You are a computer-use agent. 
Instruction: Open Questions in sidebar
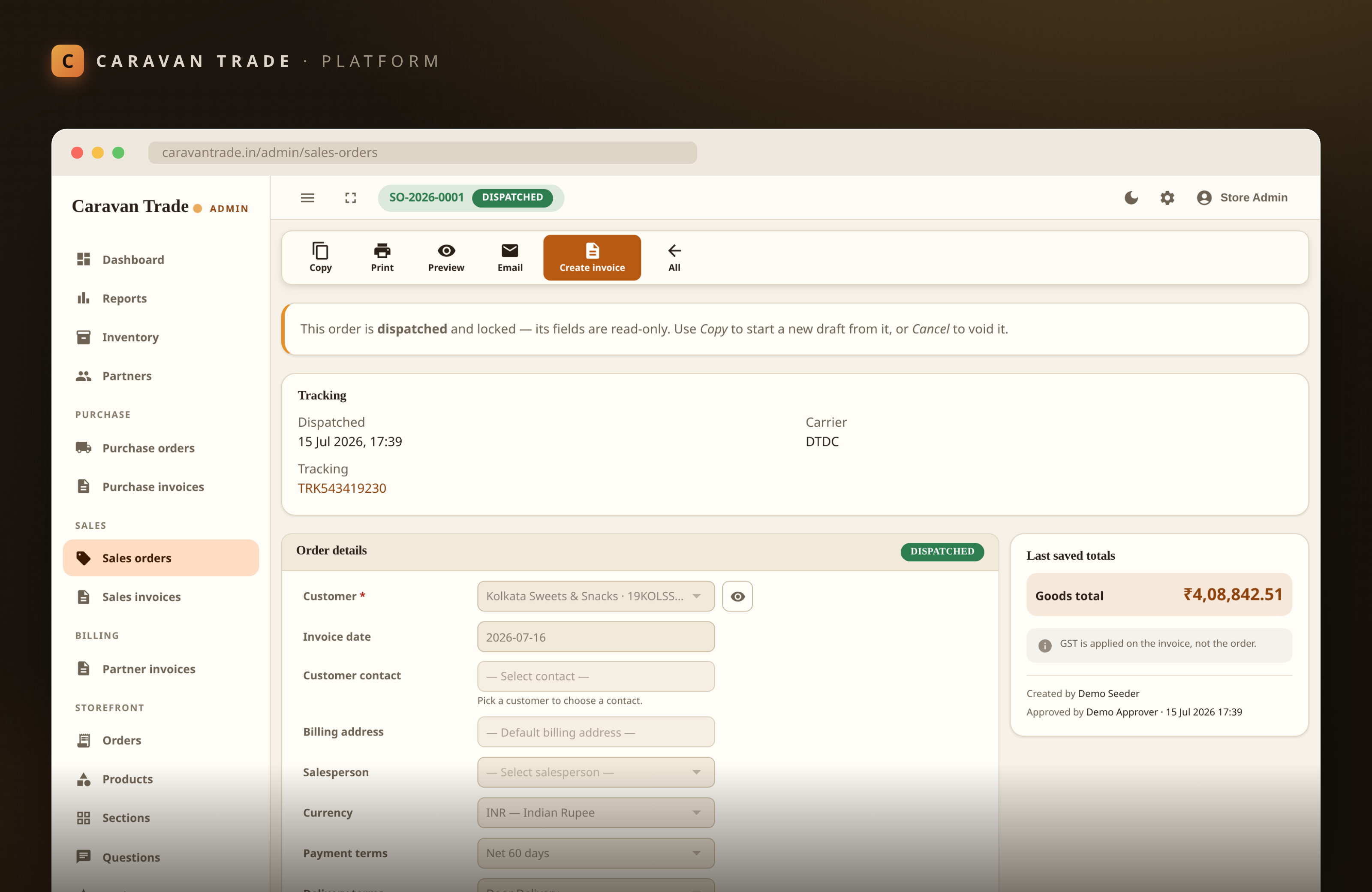tap(161, 857)
